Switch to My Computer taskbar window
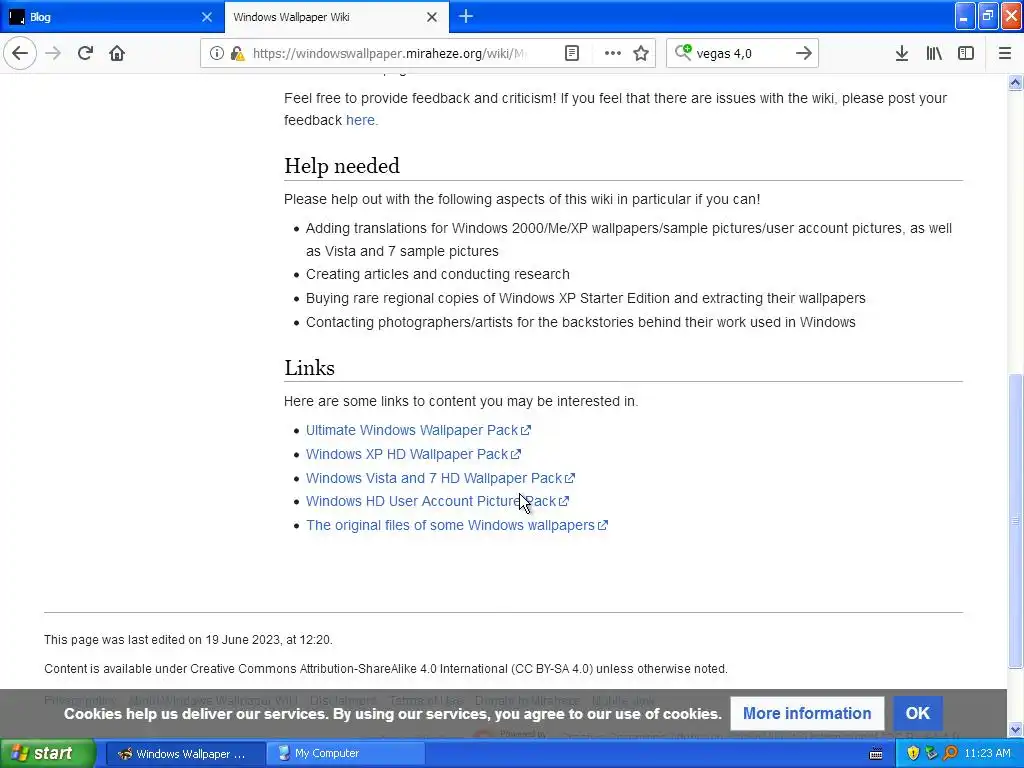The image size is (1024, 768). pos(345,754)
